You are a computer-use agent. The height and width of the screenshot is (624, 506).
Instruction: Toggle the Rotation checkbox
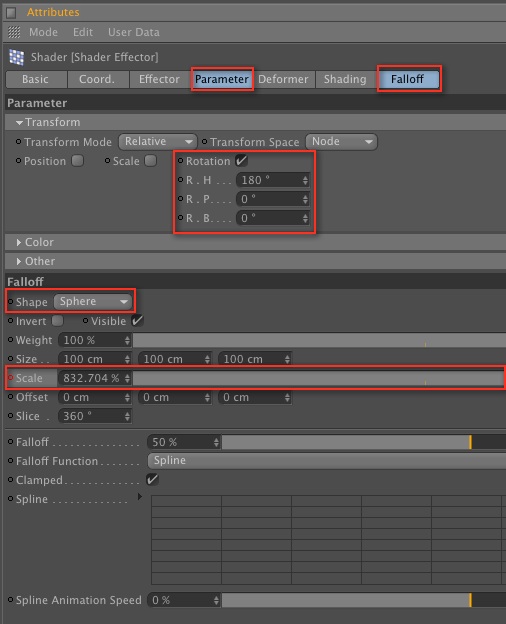[241, 161]
